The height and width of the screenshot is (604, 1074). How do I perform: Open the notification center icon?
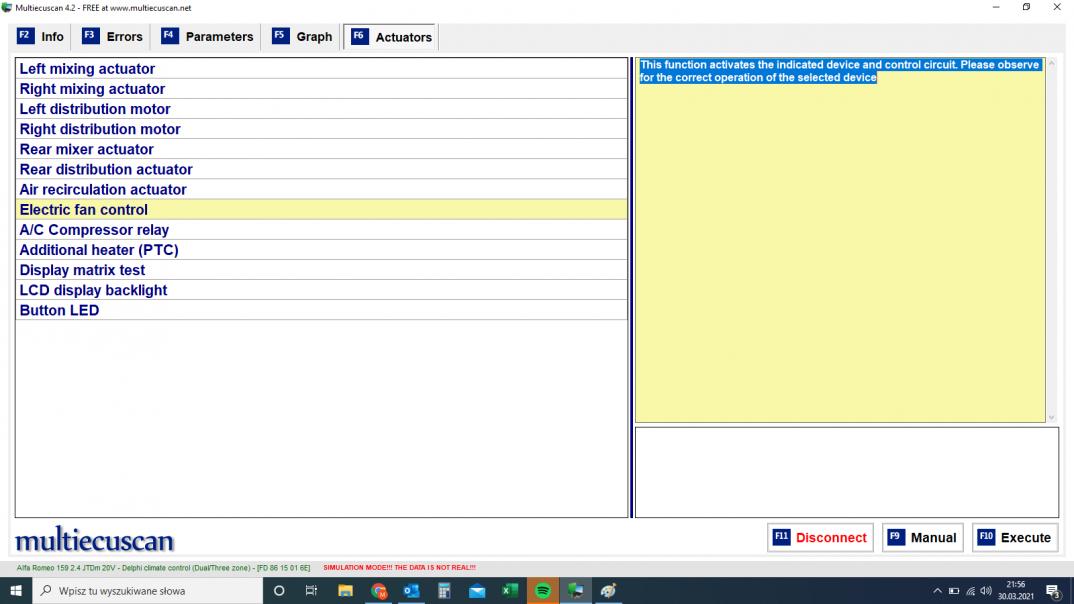(x=1053, y=591)
